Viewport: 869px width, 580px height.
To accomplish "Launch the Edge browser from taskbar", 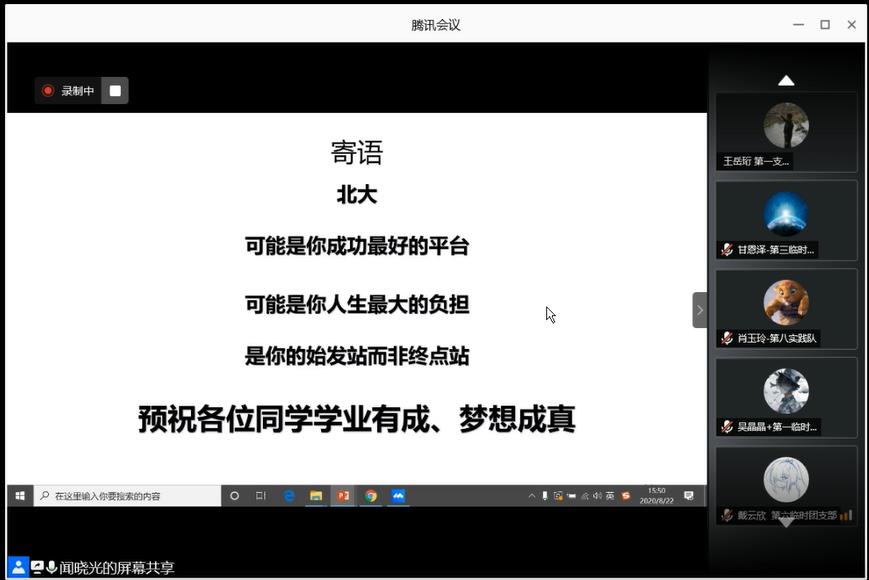I will pyautogui.click(x=289, y=496).
